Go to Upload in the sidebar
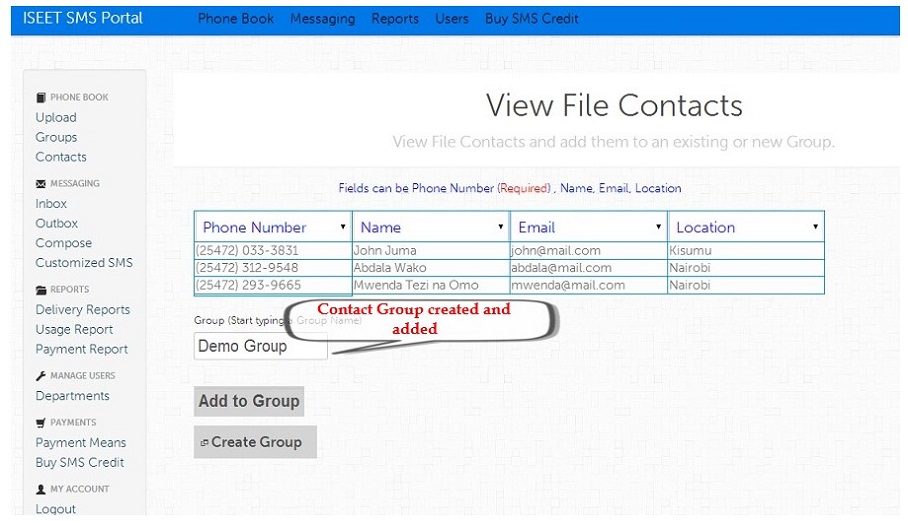The height and width of the screenshot is (523, 908). click(x=56, y=117)
